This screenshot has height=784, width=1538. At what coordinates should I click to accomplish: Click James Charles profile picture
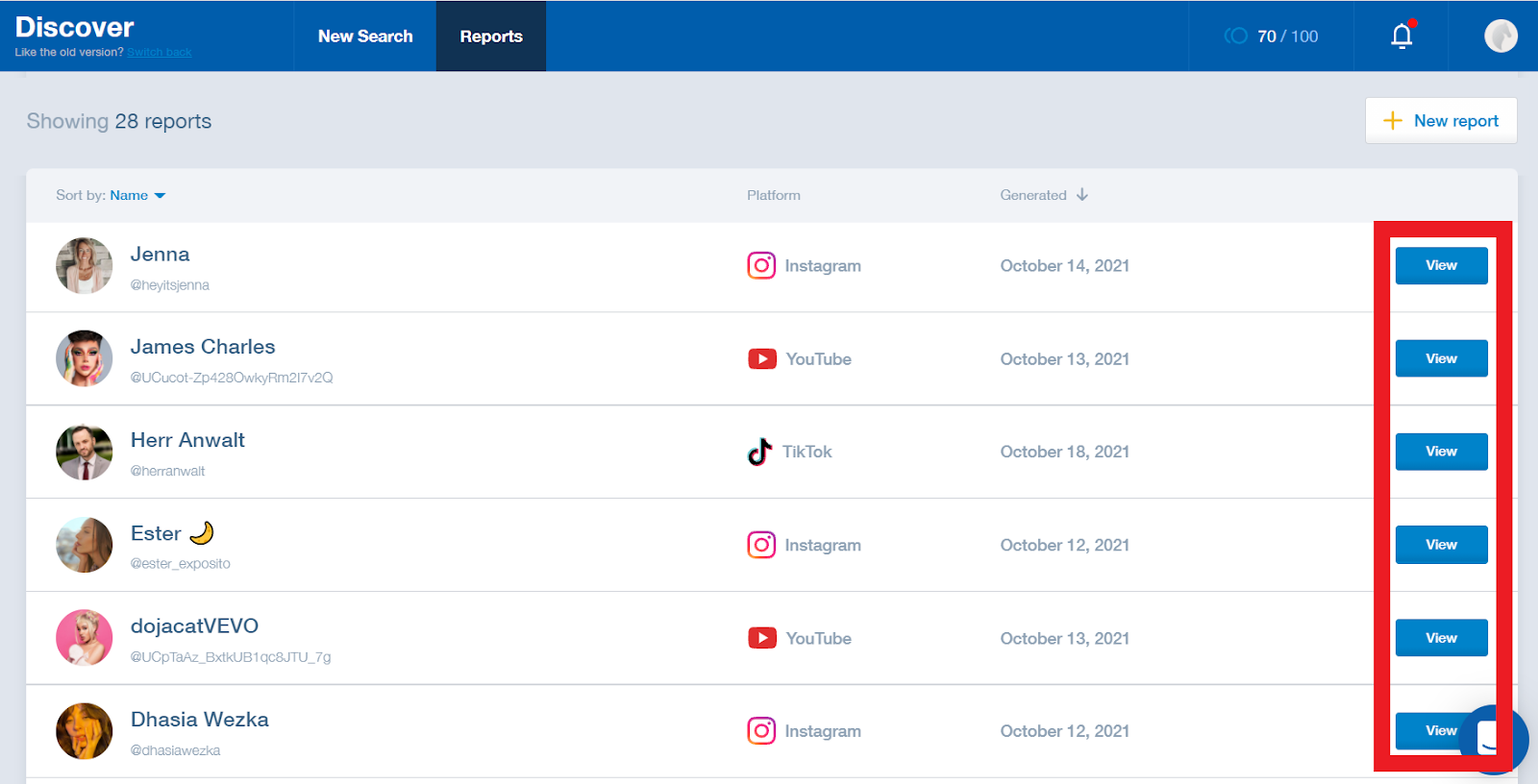pos(85,358)
